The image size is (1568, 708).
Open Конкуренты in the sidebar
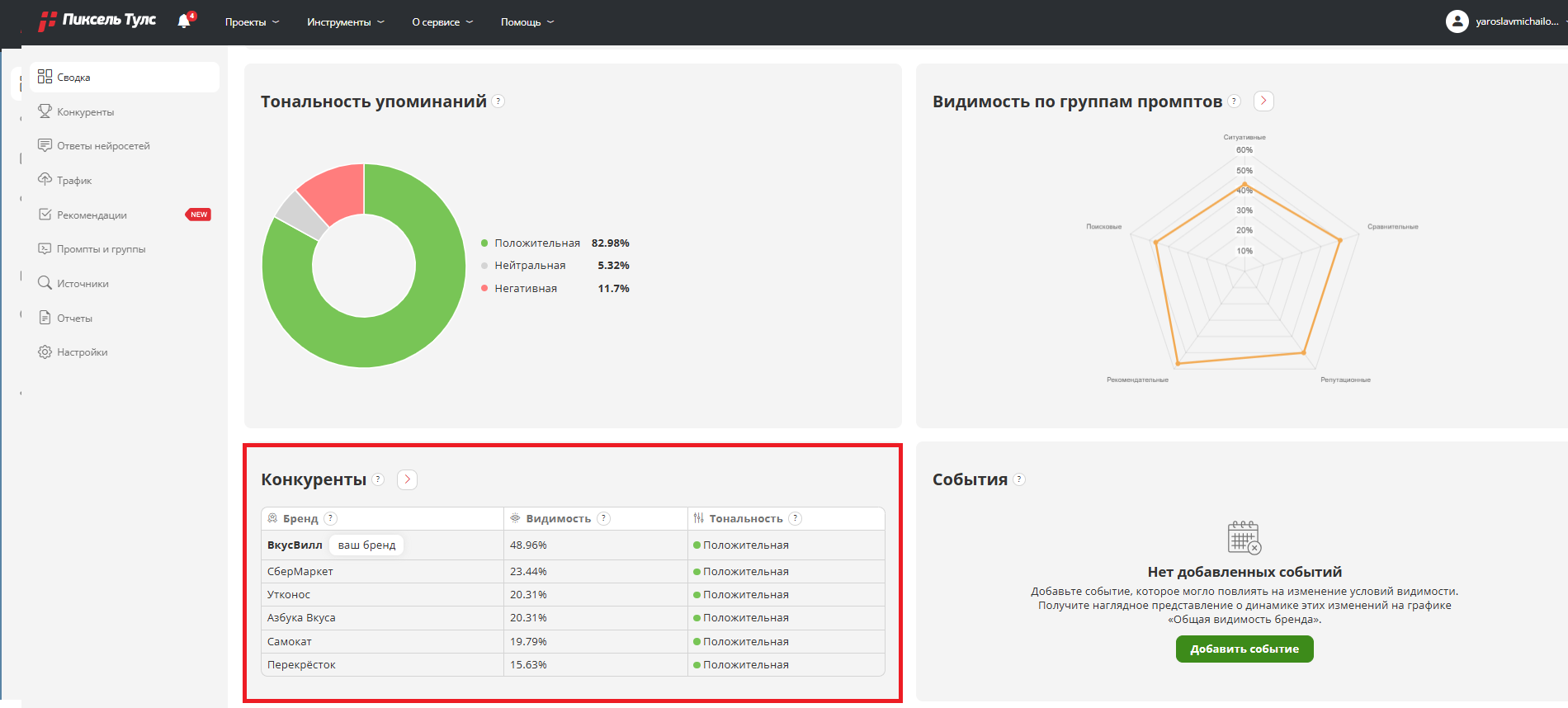pyautogui.click(x=85, y=112)
